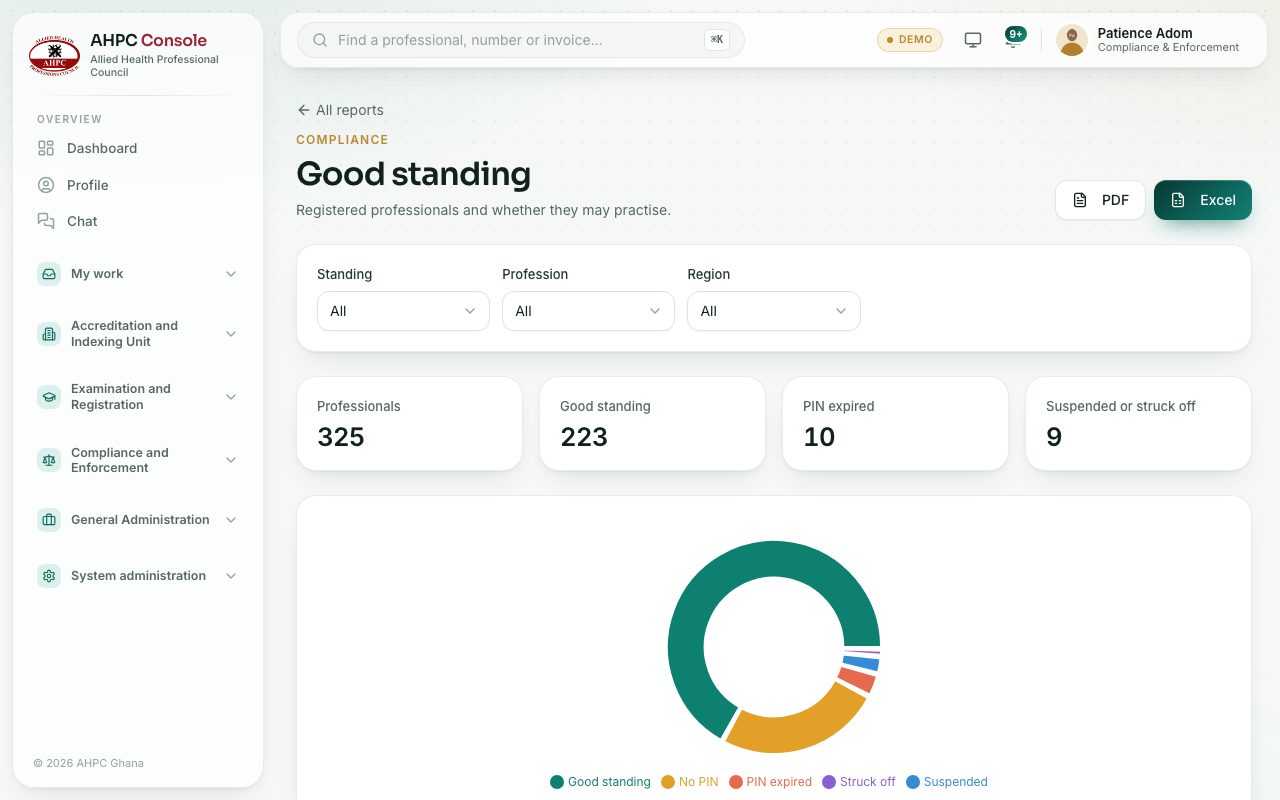1280x800 pixels.
Task: Click the Compliance and Enforcement scales icon
Action: 49,460
